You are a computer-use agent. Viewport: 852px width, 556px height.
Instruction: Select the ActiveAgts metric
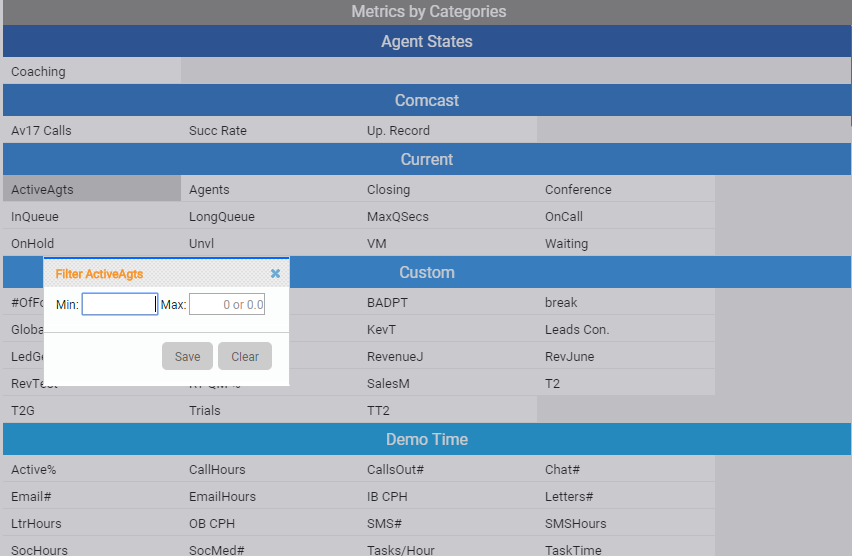coord(91,189)
